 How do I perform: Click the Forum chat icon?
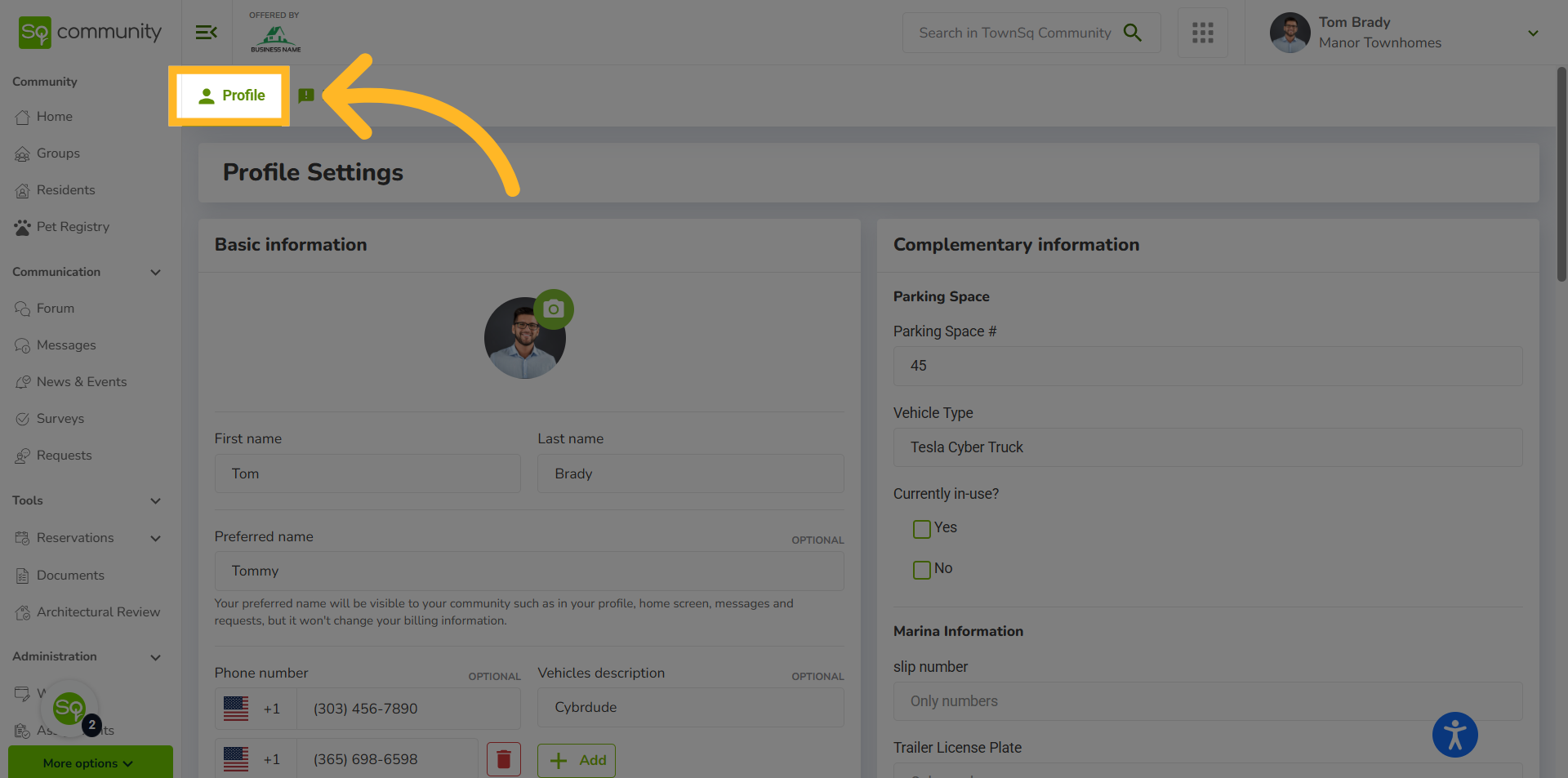[22, 309]
